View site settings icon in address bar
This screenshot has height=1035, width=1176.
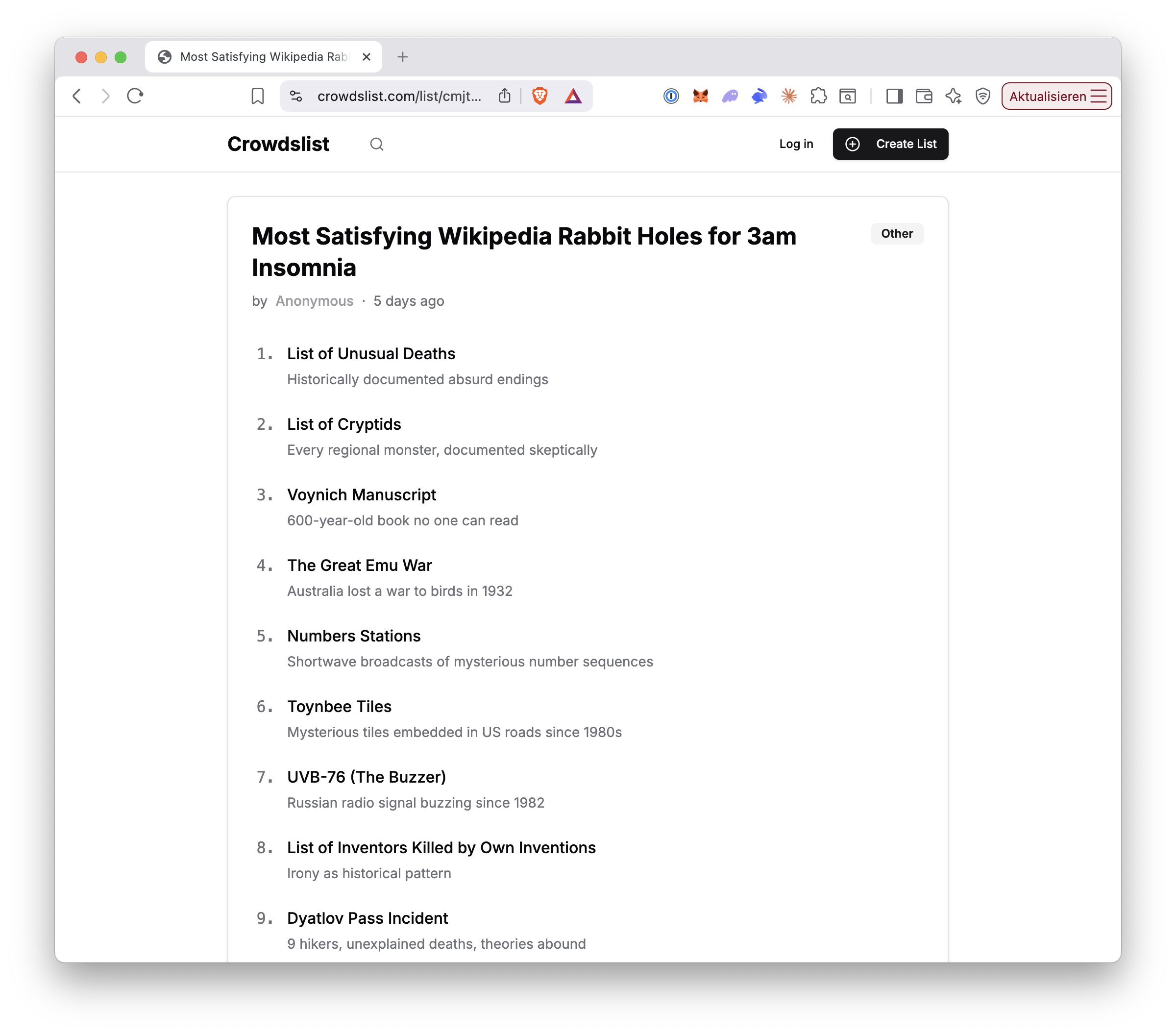296,96
